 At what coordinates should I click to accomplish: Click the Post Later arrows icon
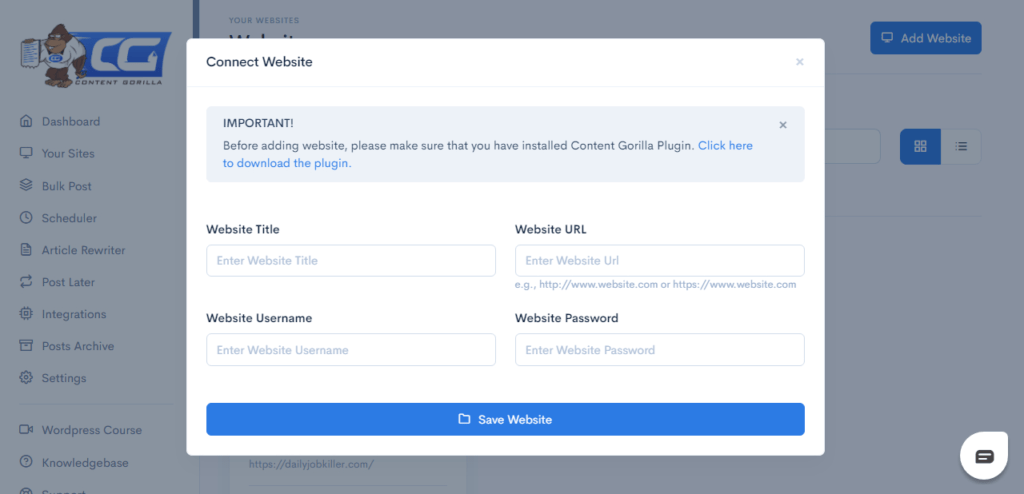26,282
